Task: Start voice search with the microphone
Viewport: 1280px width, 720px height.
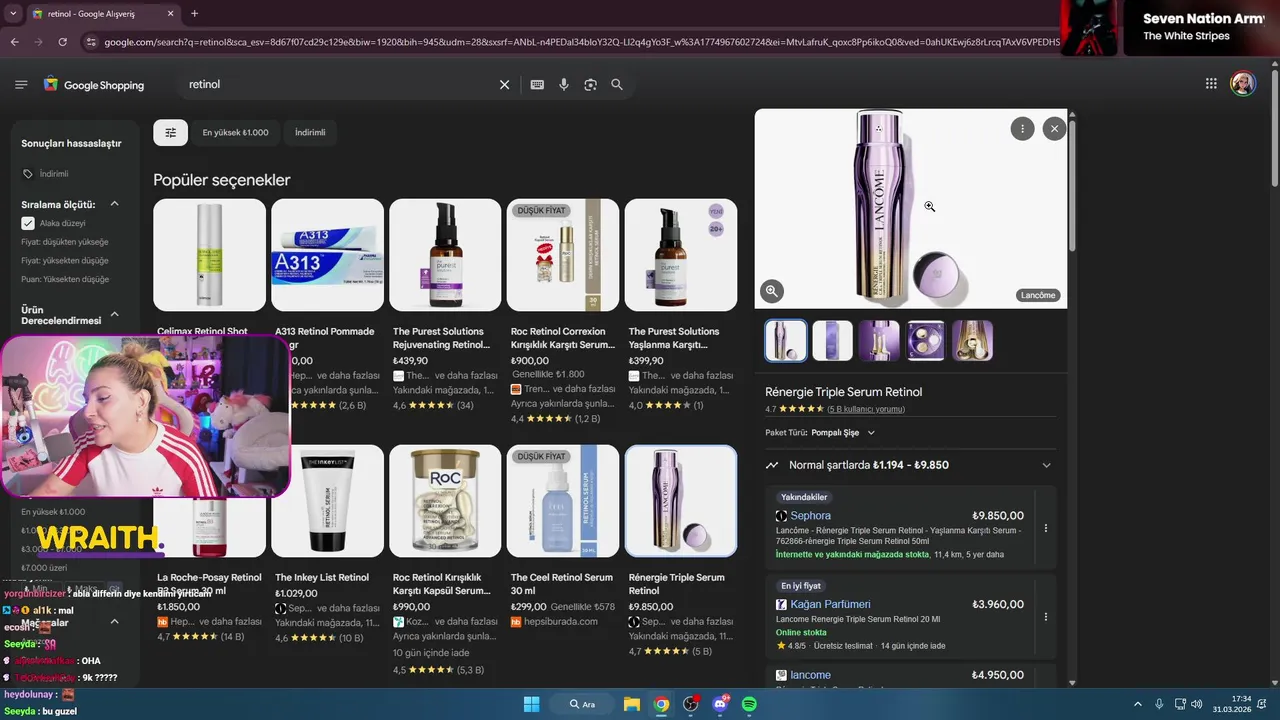Action: coord(564,85)
